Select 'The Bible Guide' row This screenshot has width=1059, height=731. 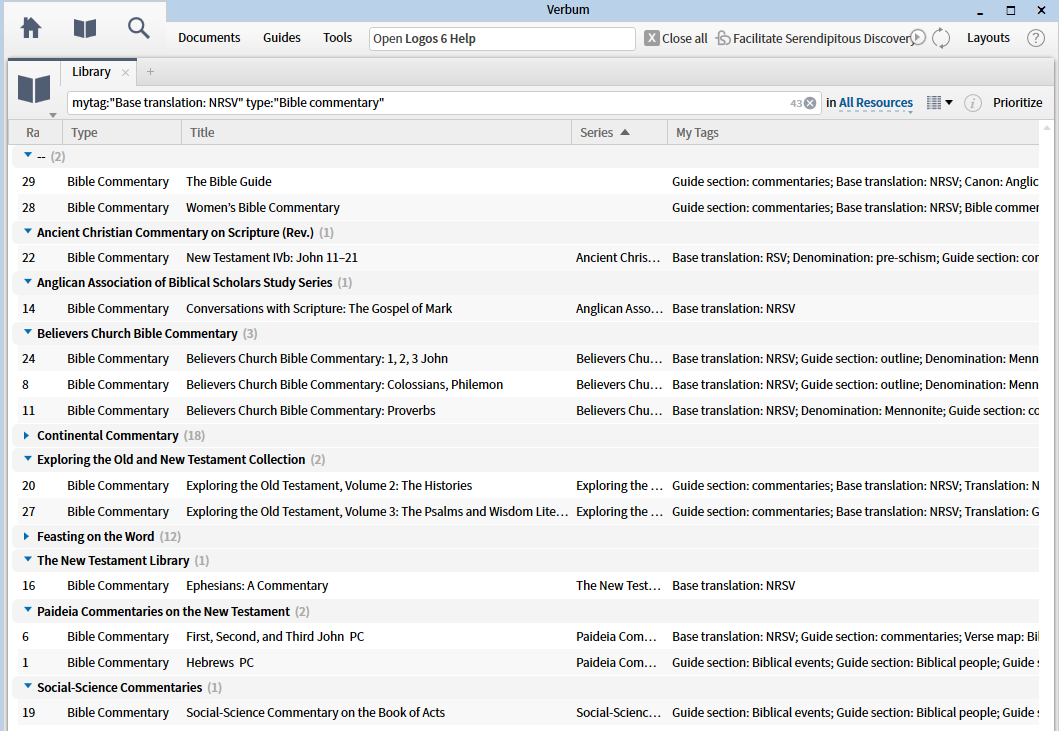pos(525,182)
